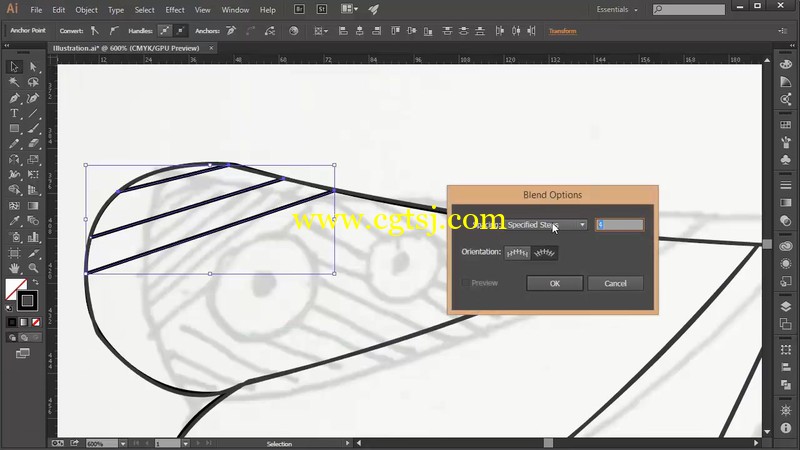Select the Pencil tool
The height and width of the screenshot is (450, 800).
(x=14, y=144)
